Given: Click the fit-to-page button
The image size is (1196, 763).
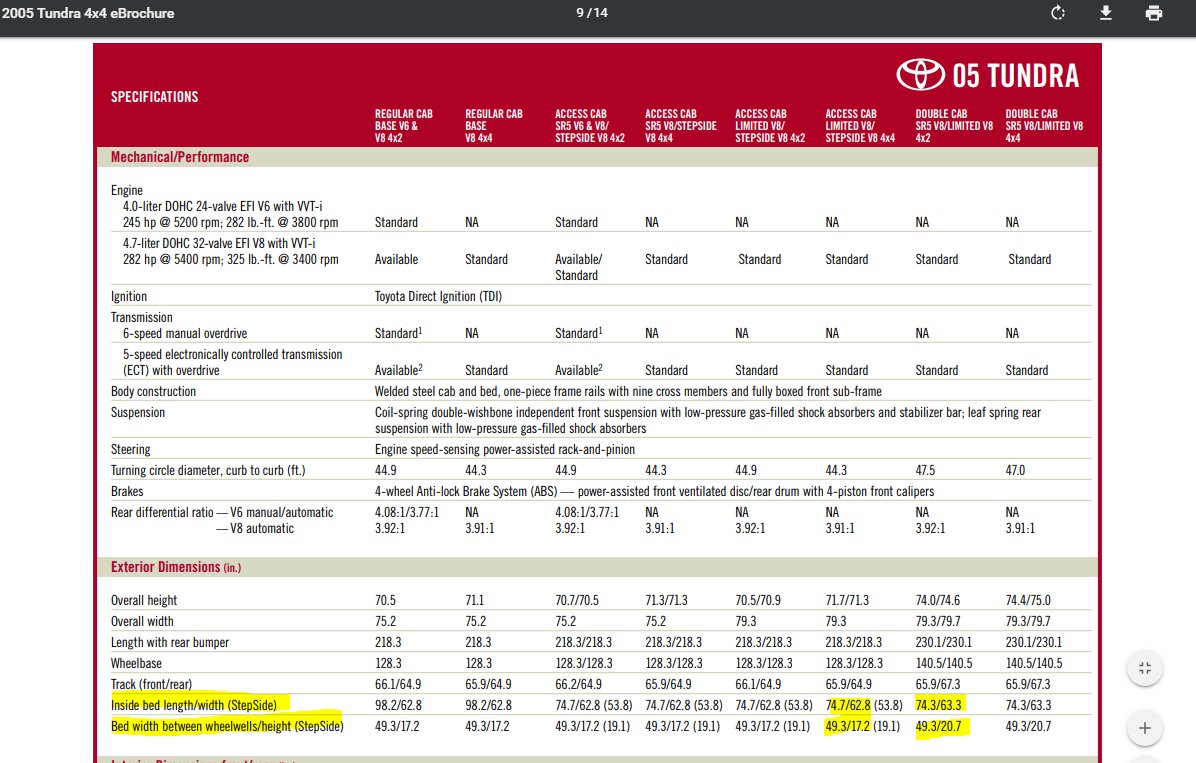Looking at the screenshot, I should (1145, 668).
